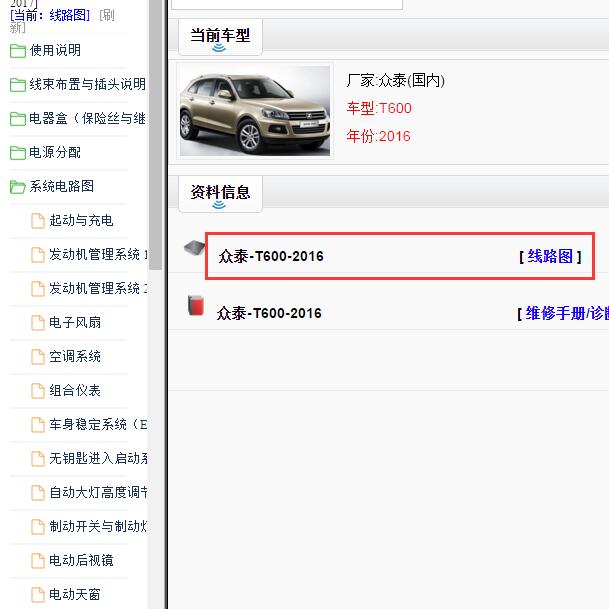The image size is (609, 609).
Task: Open 起动与充电 circuit diagram
Action: click(81, 220)
